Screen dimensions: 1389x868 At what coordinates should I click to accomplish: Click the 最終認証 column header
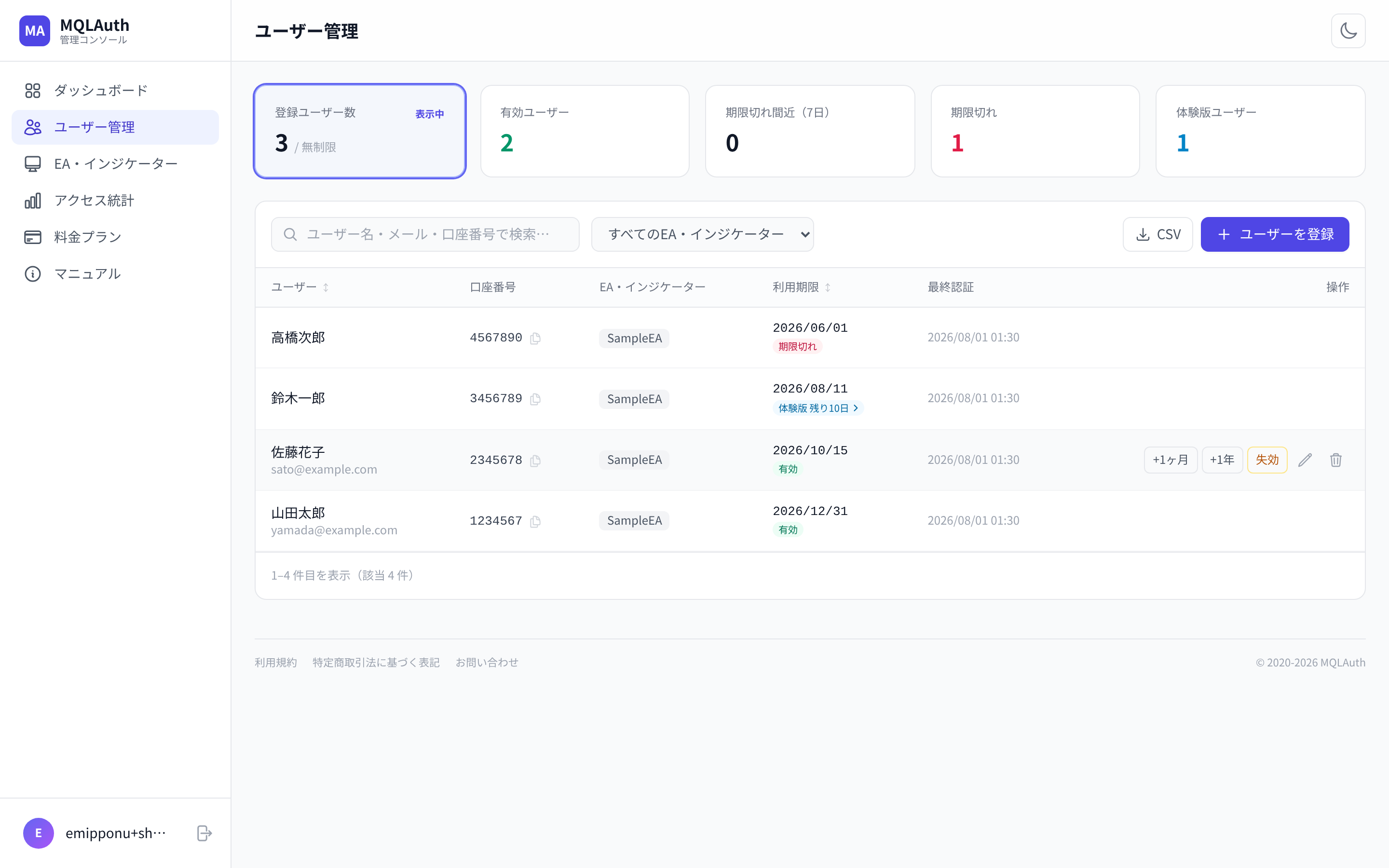coord(951,287)
